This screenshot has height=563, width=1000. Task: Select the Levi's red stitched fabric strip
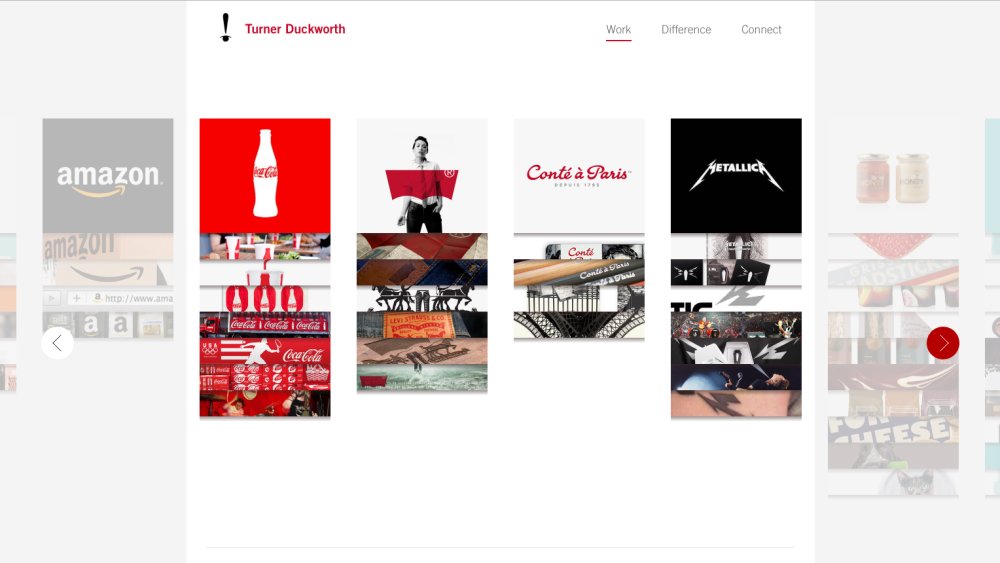pyautogui.click(x=422, y=247)
